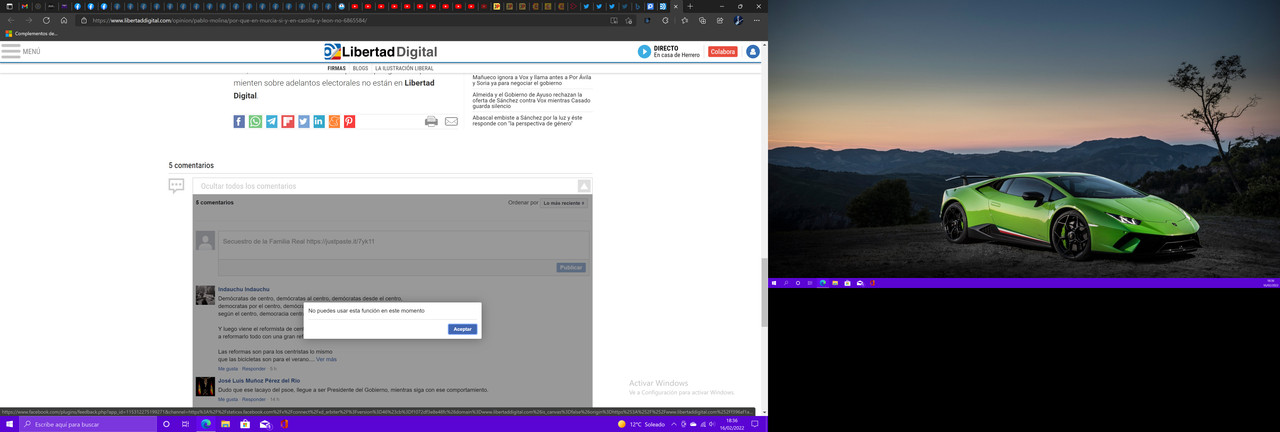This screenshot has width=1280, height=432.
Task: Play the DIRECTO live radio button
Action: click(x=644, y=51)
